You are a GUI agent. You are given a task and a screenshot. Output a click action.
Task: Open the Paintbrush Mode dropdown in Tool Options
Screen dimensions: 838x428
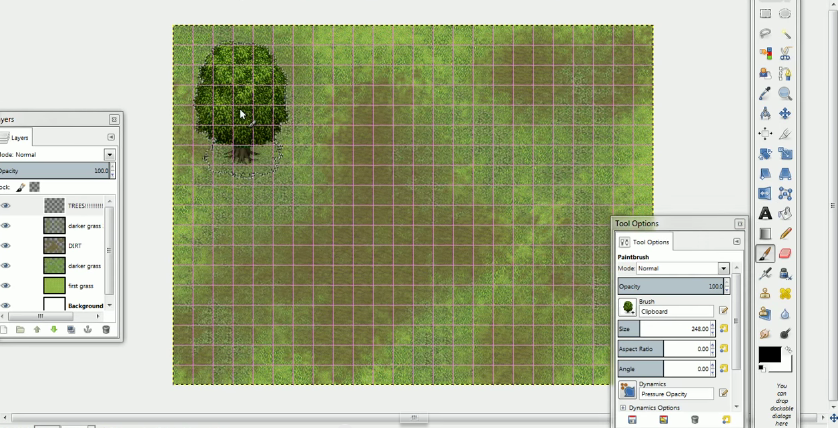(x=723, y=268)
